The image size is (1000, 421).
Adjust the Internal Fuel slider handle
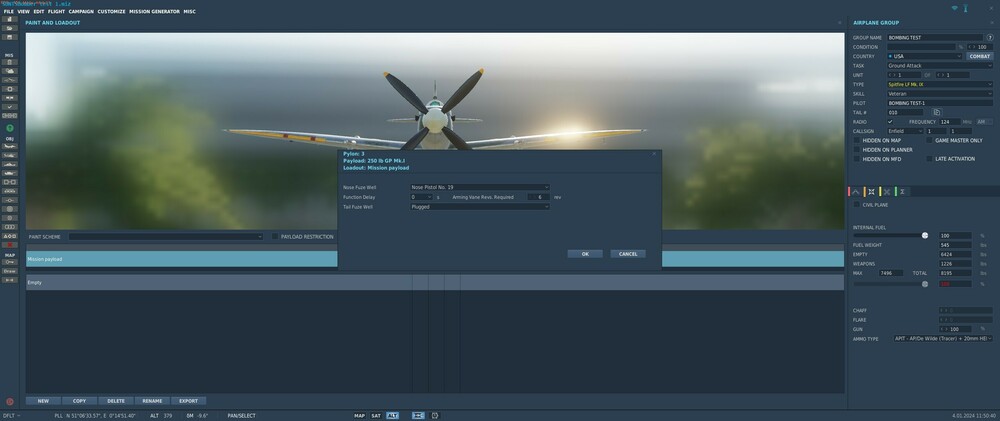pyautogui.click(x=925, y=235)
